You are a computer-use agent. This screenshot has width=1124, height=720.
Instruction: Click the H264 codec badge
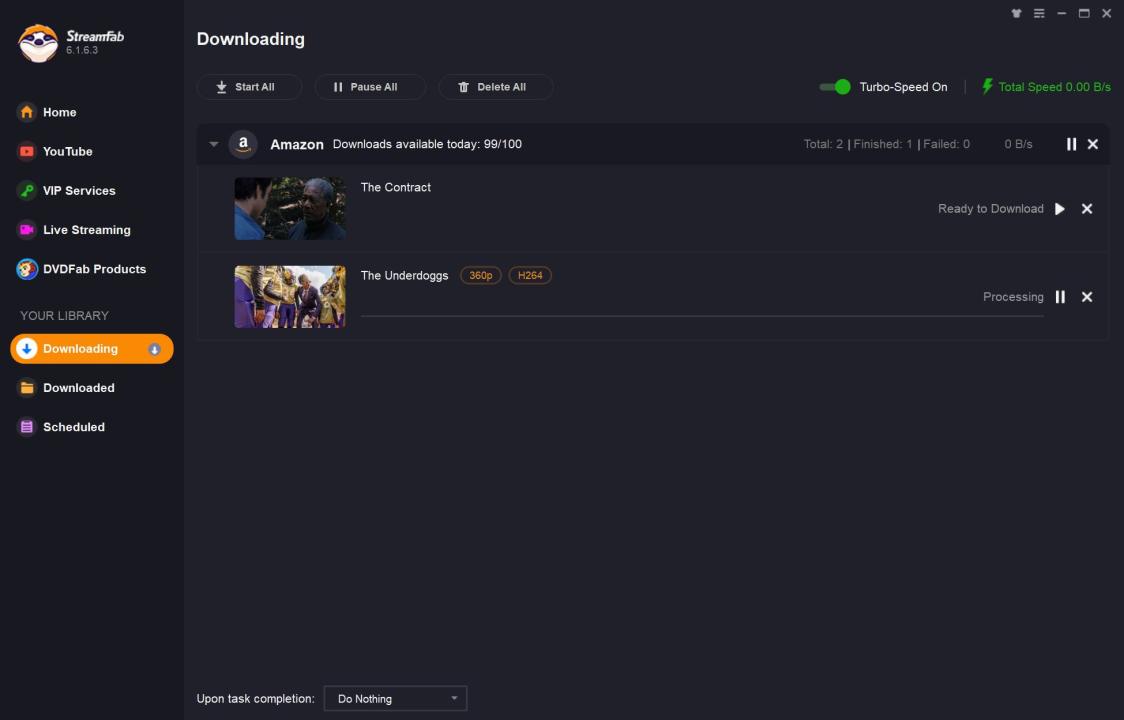[x=530, y=275]
